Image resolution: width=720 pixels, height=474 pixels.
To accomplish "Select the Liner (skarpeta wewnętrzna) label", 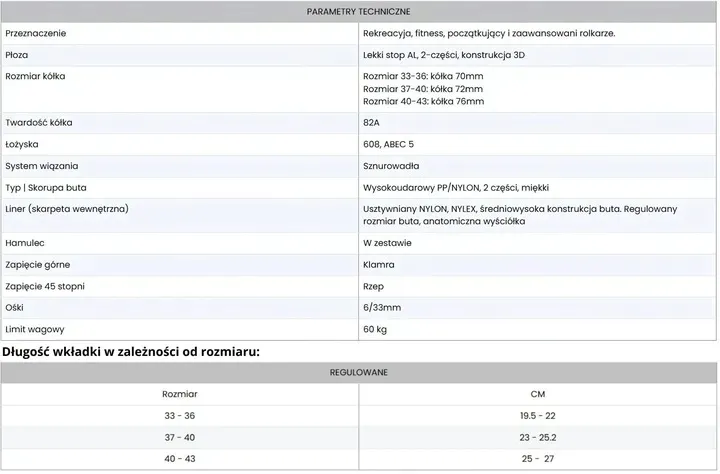I will click(x=67, y=209).
